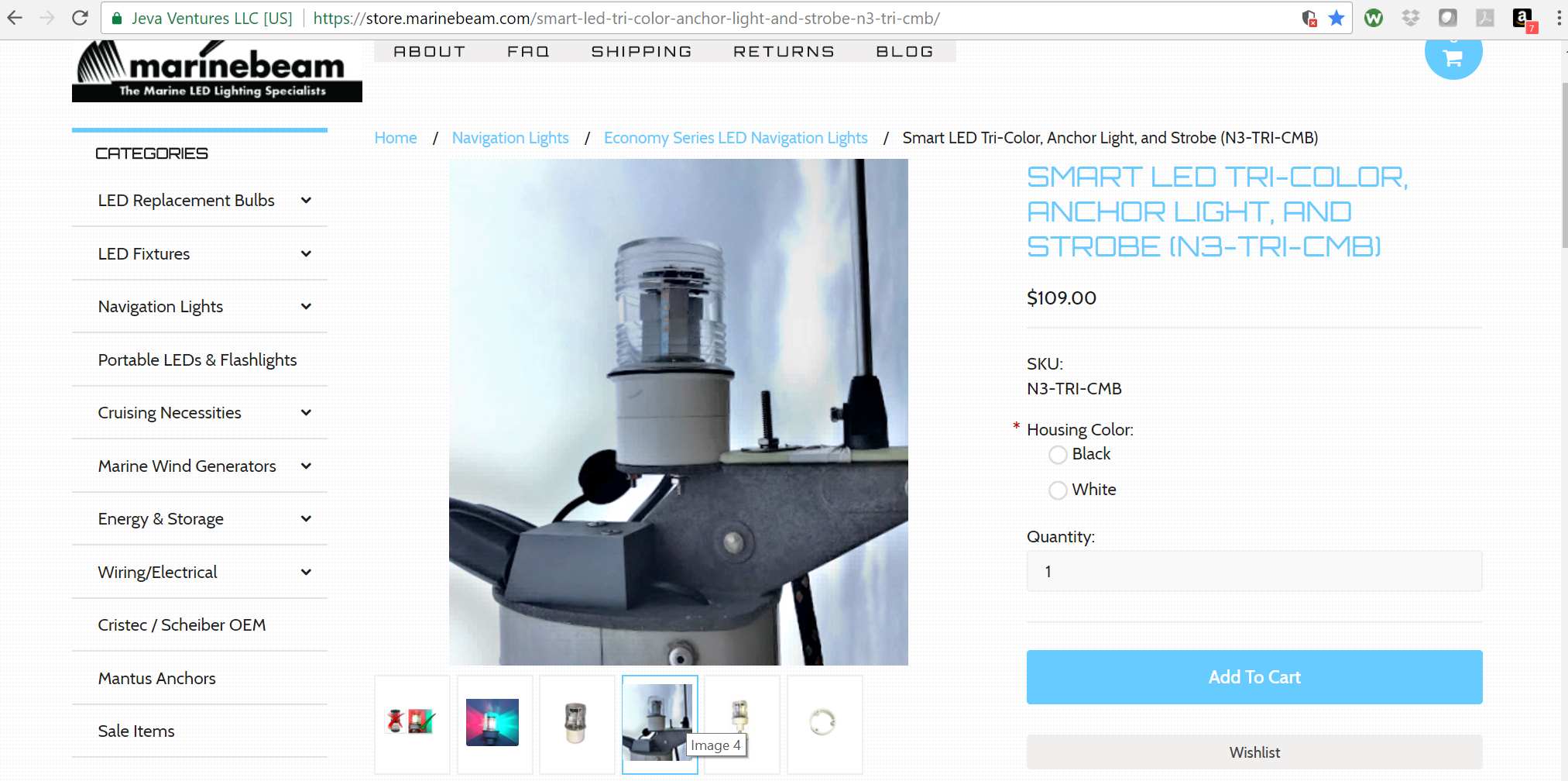Select fourth thumbnail of mounted masthead light

tap(660, 724)
